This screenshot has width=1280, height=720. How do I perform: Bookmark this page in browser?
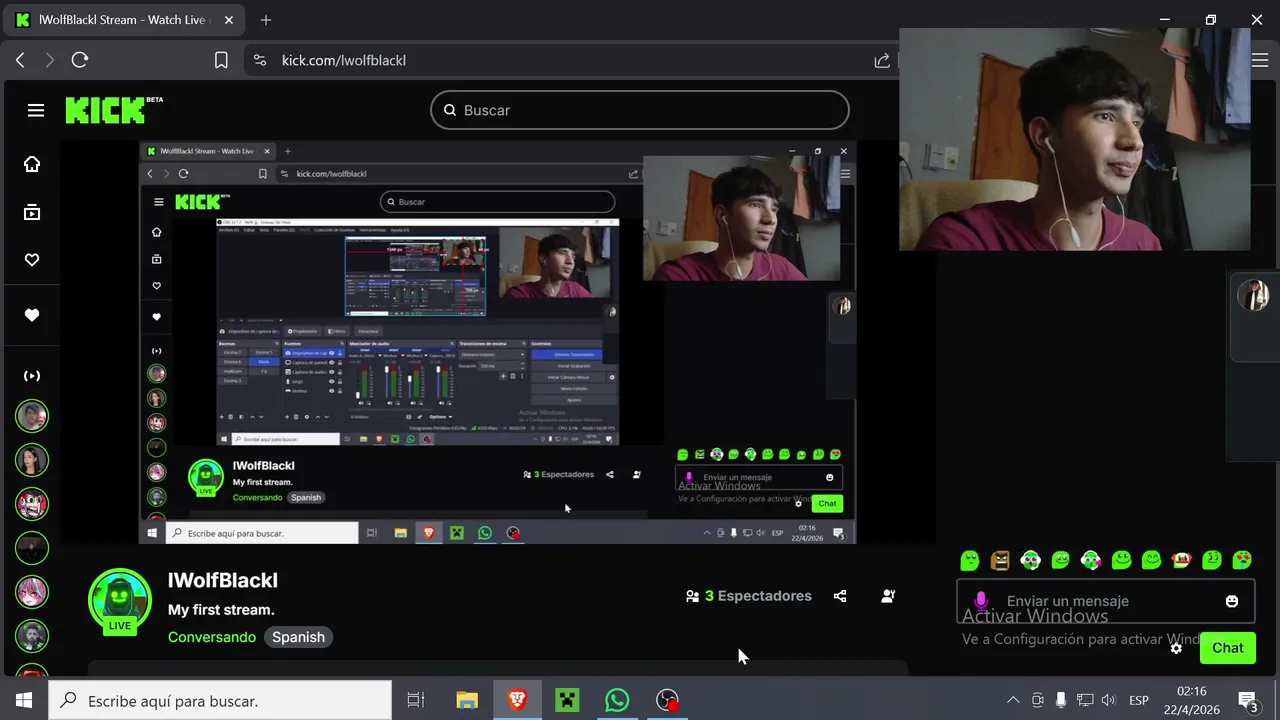221,60
